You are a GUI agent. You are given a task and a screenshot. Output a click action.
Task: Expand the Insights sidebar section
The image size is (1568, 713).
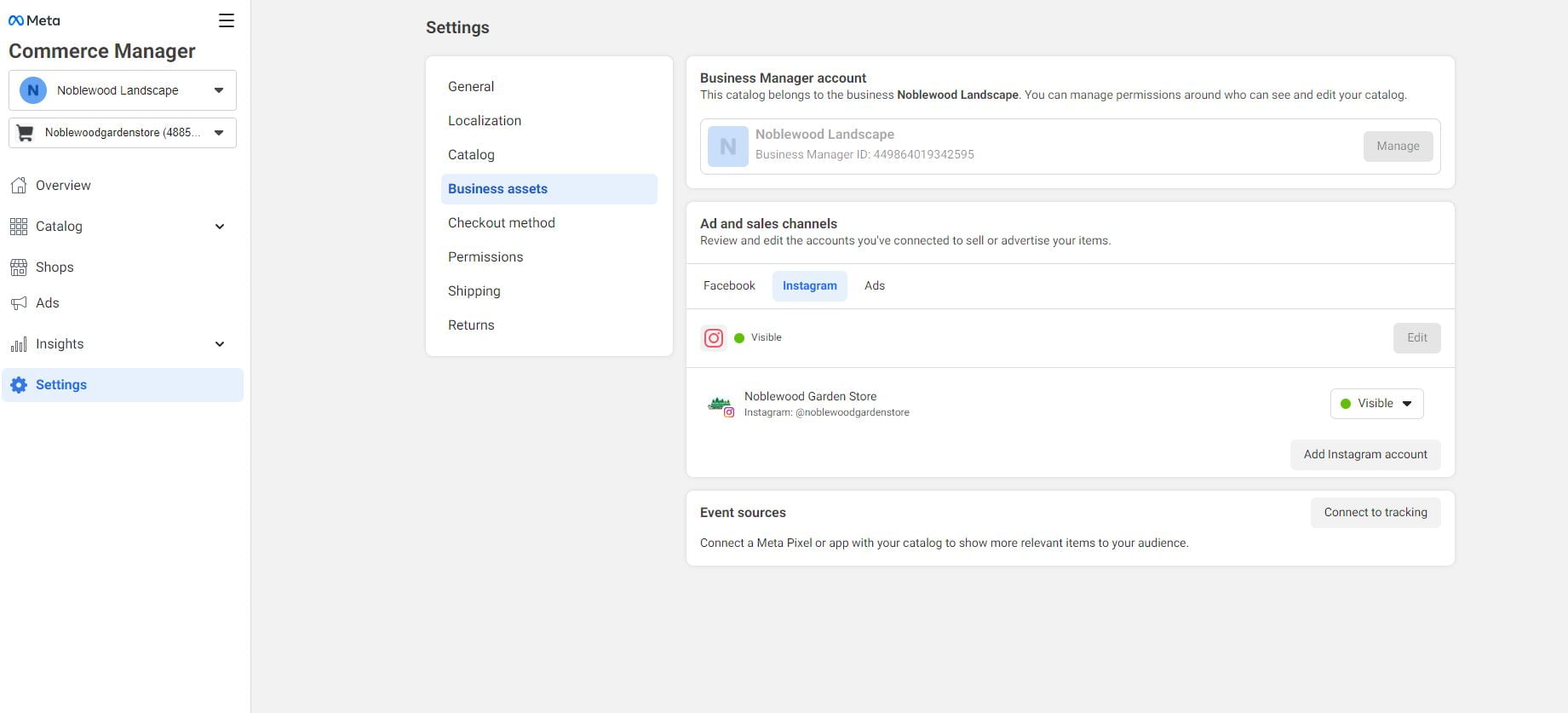point(219,344)
